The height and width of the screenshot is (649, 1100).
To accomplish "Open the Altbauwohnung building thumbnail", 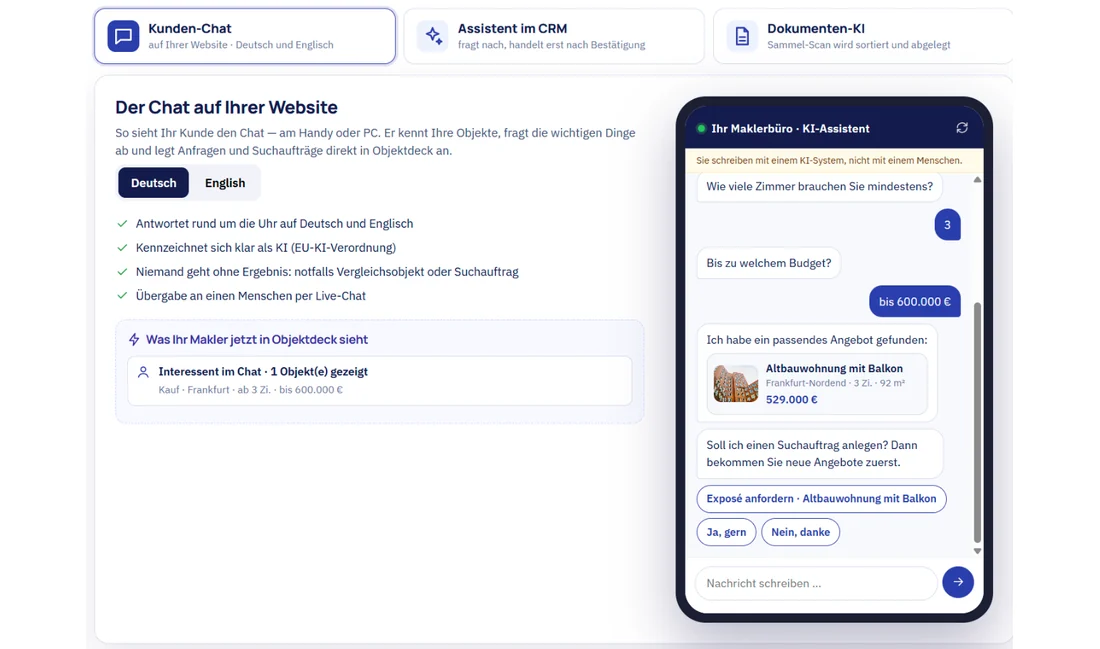I will 736,383.
